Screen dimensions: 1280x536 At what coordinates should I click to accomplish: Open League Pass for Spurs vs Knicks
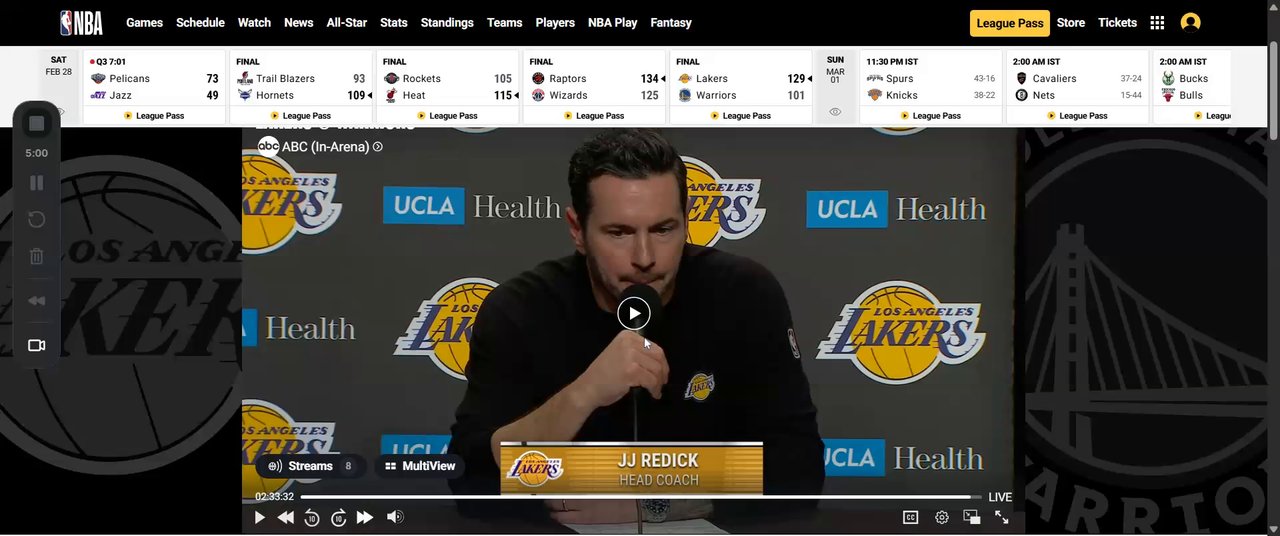point(931,116)
